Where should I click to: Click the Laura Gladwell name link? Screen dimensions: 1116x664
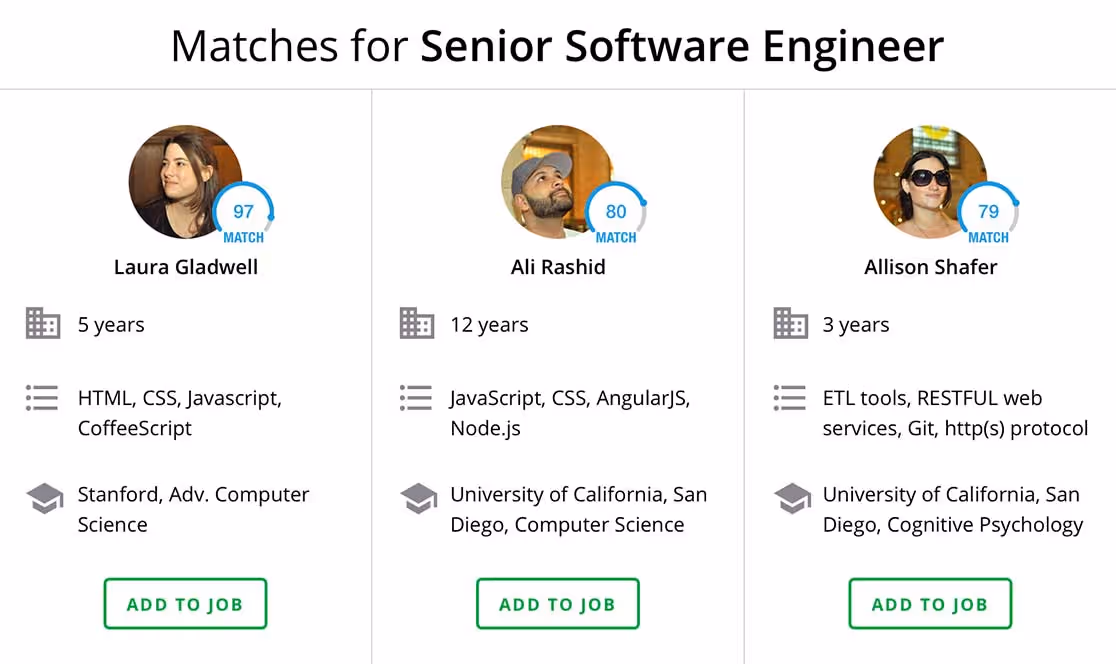[x=186, y=267]
